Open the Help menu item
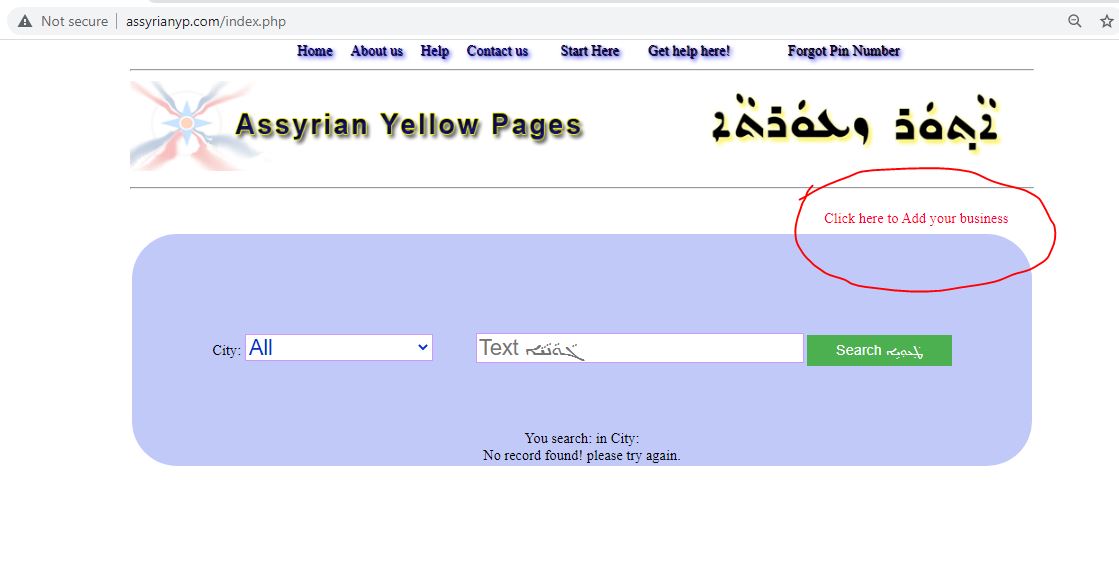Viewport: 1119px width, 585px height. 435,51
